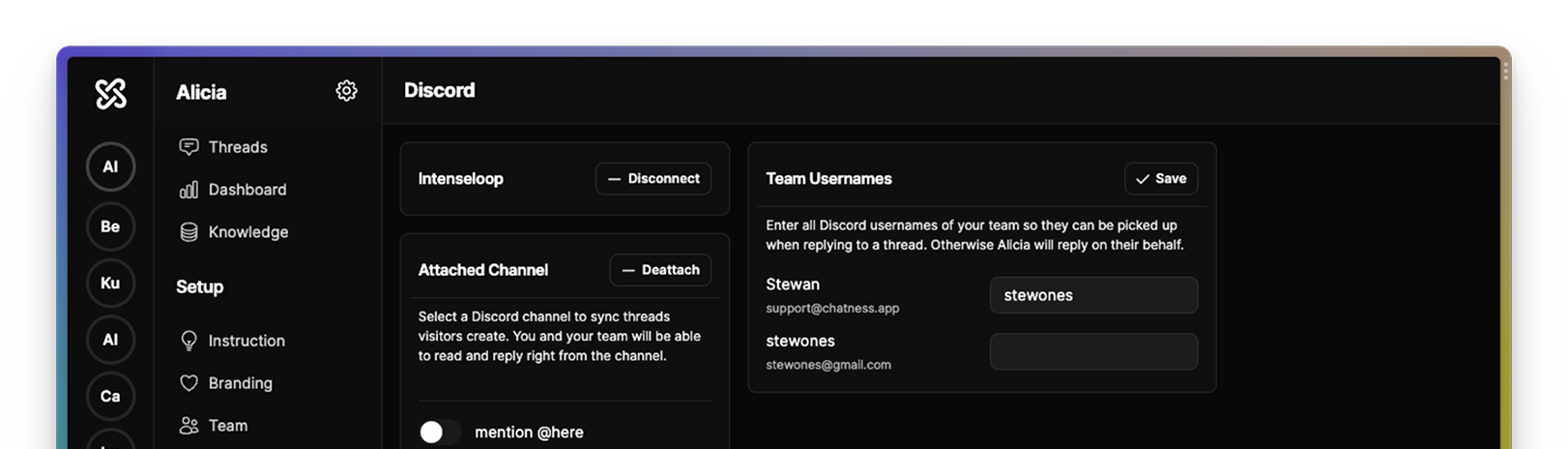The width and height of the screenshot is (1568, 449).
Task: Toggle the mention @here switch
Action: [440, 432]
